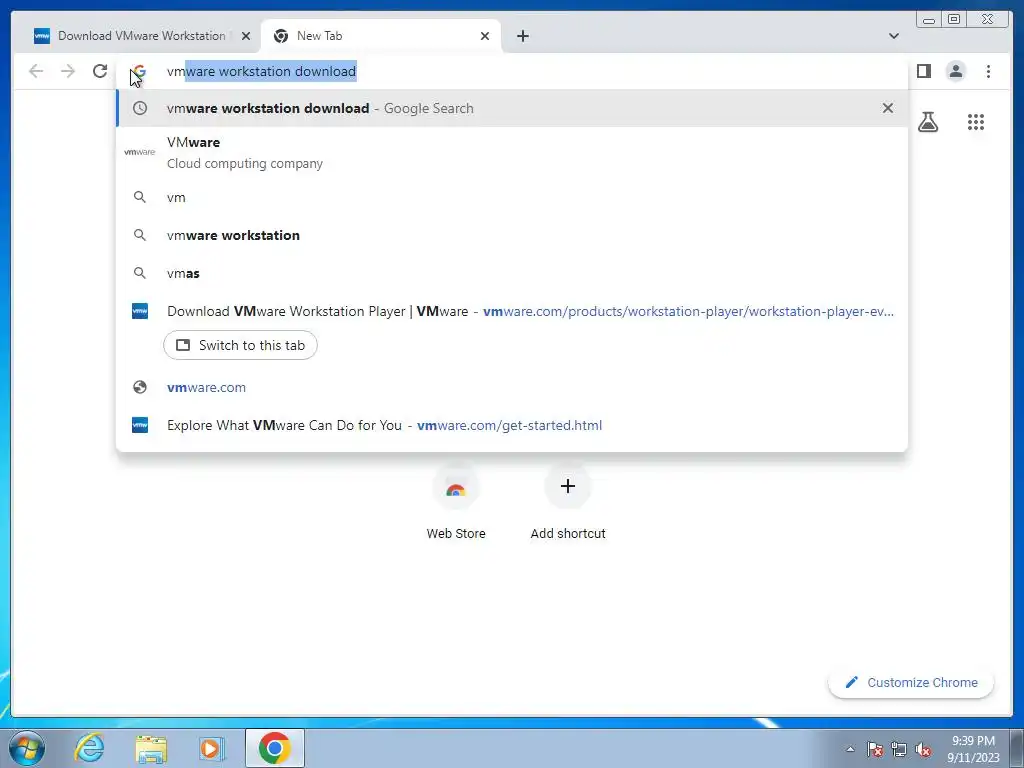Viewport: 1024px width, 768px height.
Task: Click inside the address bar text
Action: click(261, 71)
